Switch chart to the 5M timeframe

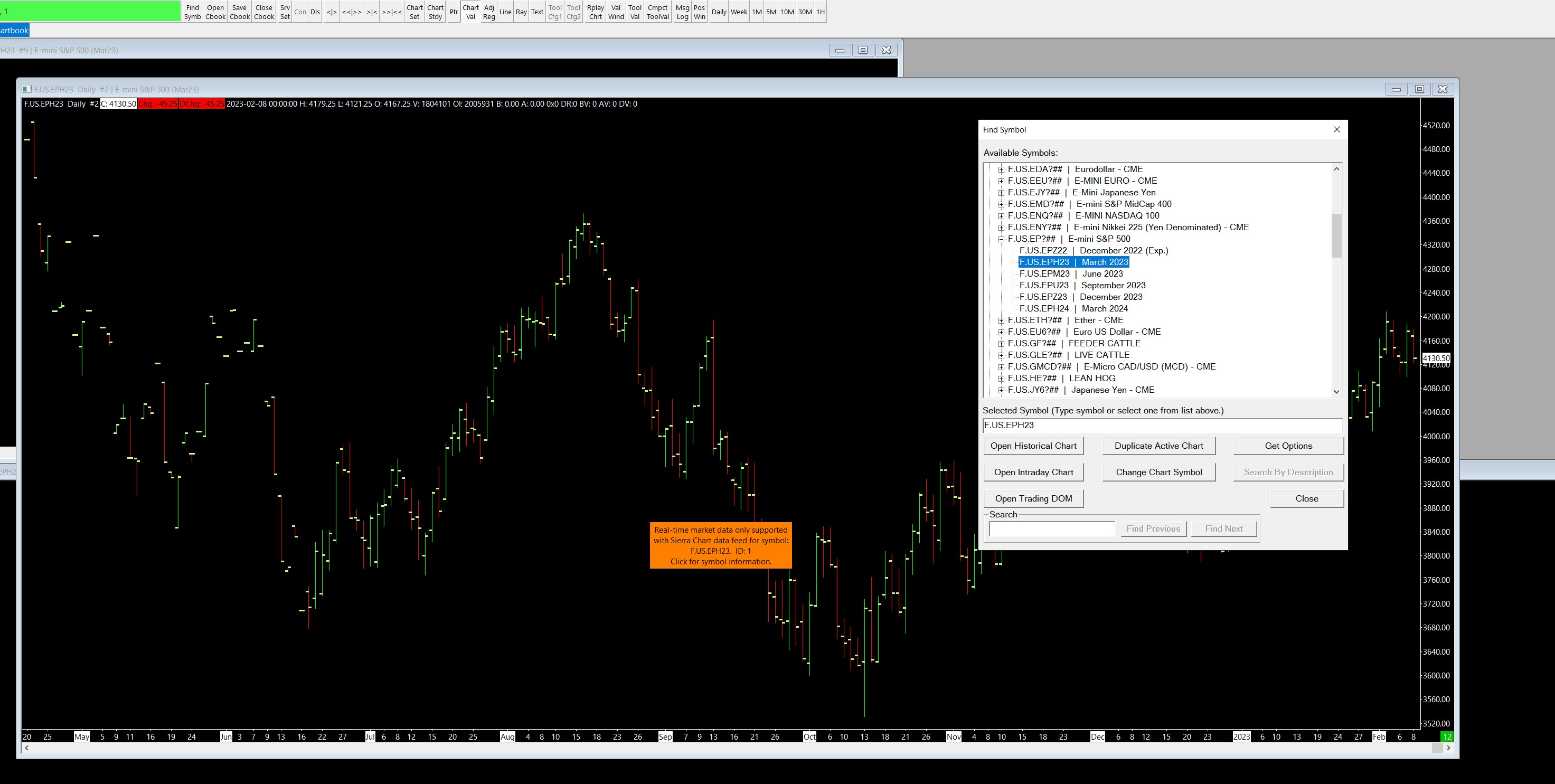770,12
